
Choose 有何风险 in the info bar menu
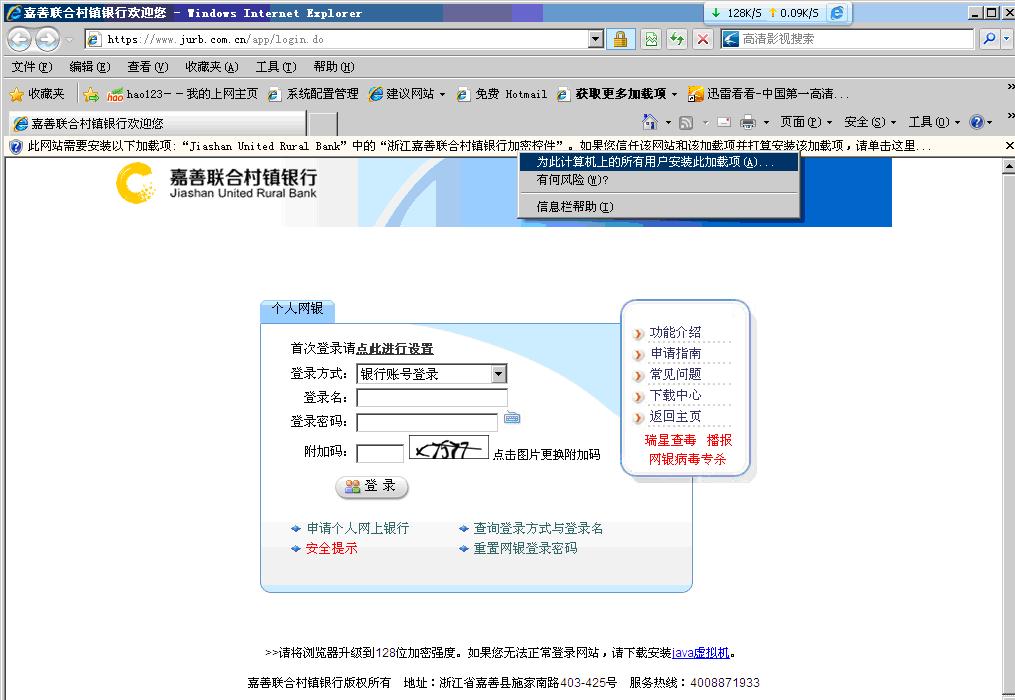coord(572,181)
